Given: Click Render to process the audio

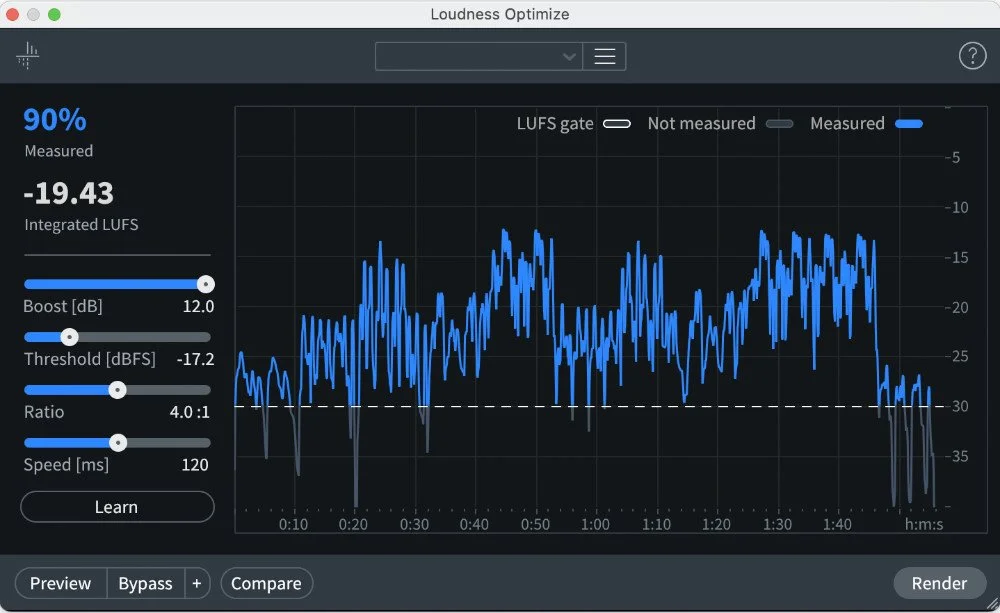Looking at the screenshot, I should point(940,583).
